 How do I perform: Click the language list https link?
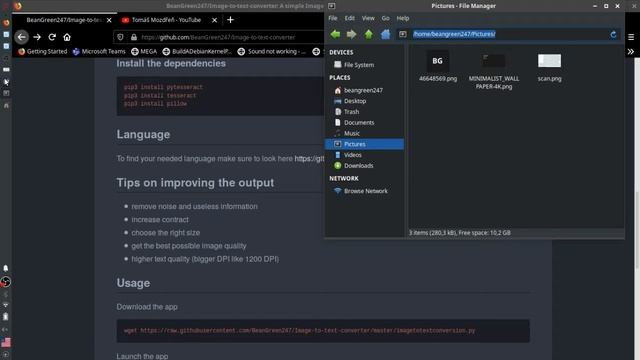pos(309,159)
